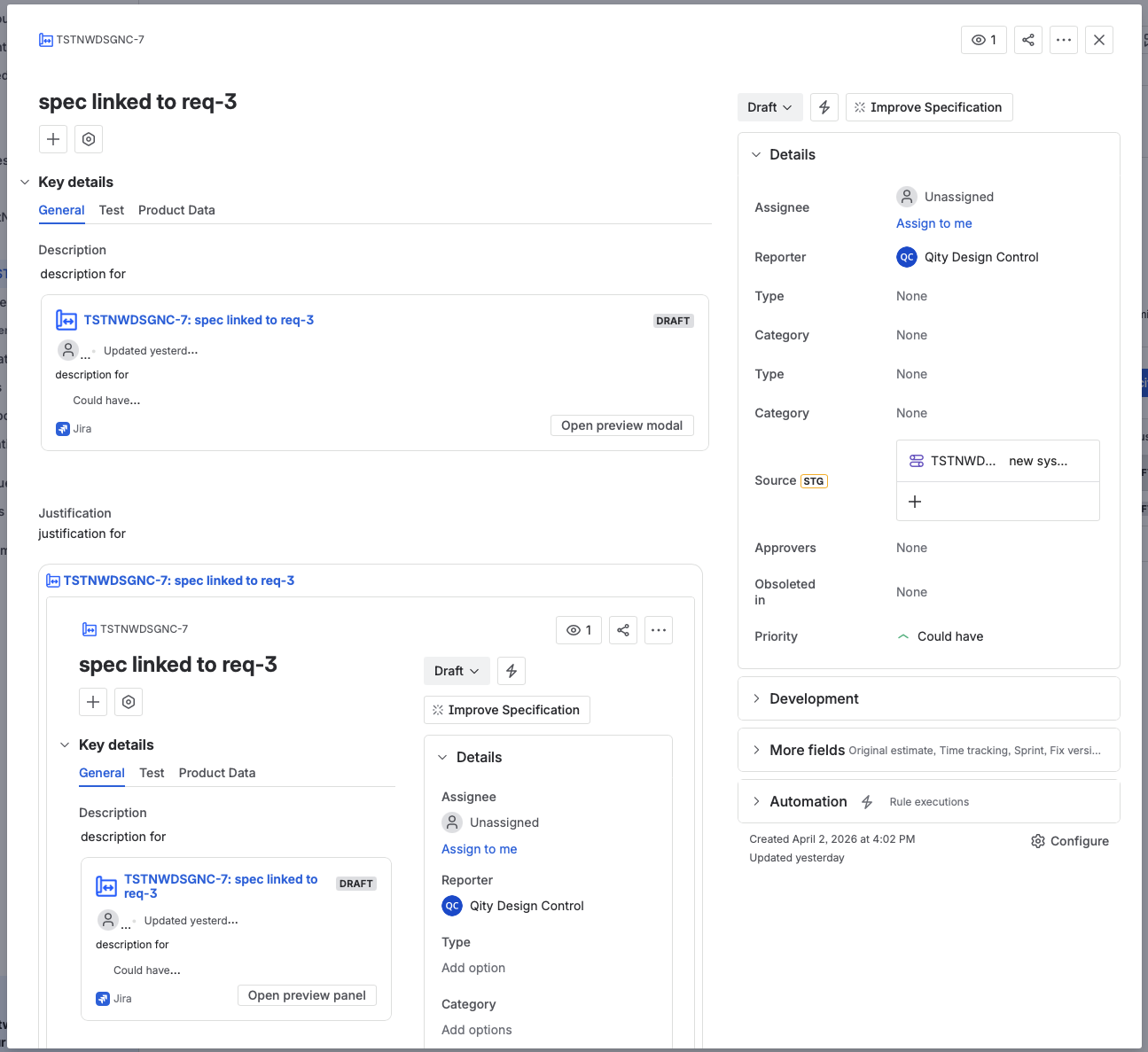Click the embedded Assign to me link
1148x1052 pixels.
479,849
